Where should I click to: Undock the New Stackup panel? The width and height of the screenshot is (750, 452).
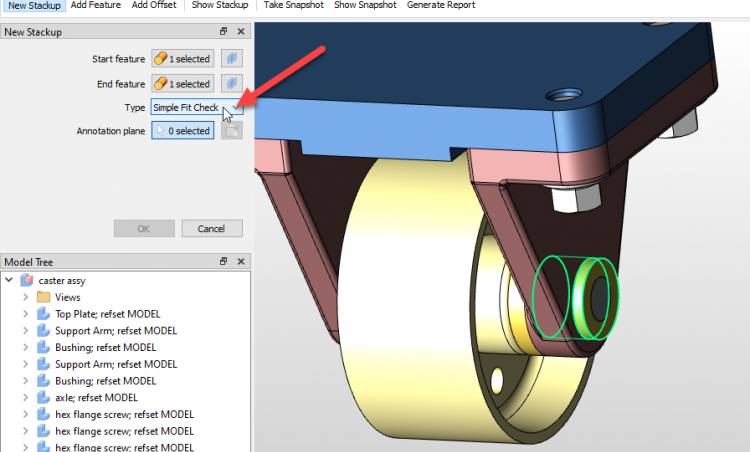[224, 32]
